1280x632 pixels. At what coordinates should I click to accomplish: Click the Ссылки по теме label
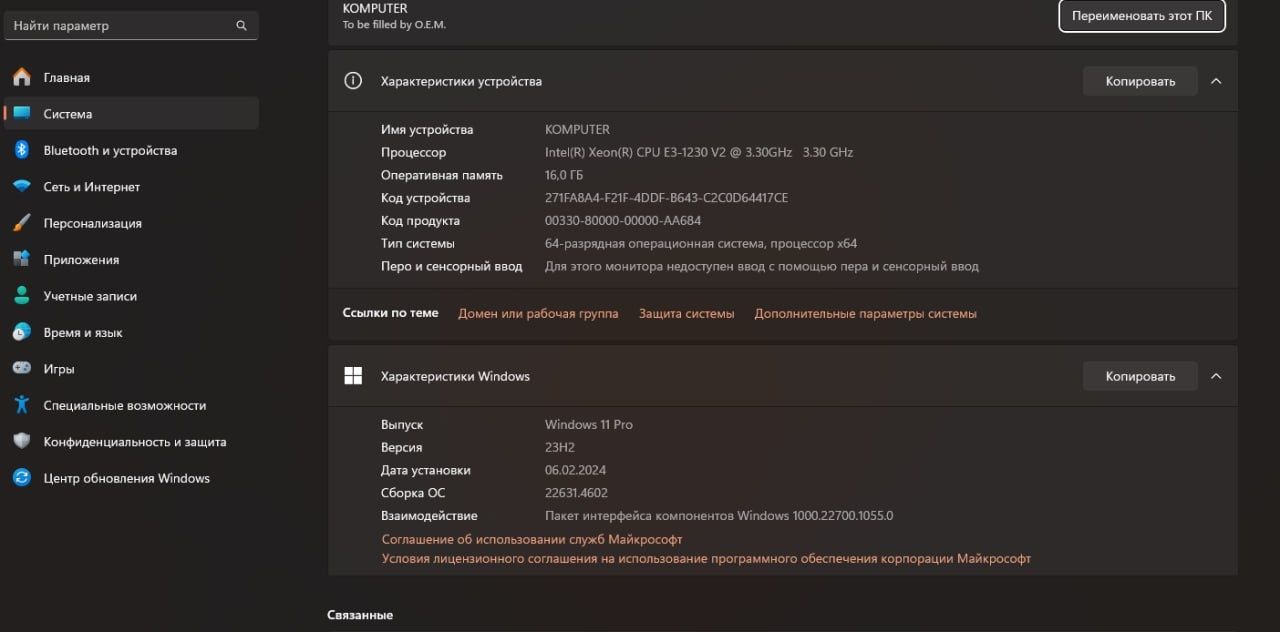[x=390, y=313]
